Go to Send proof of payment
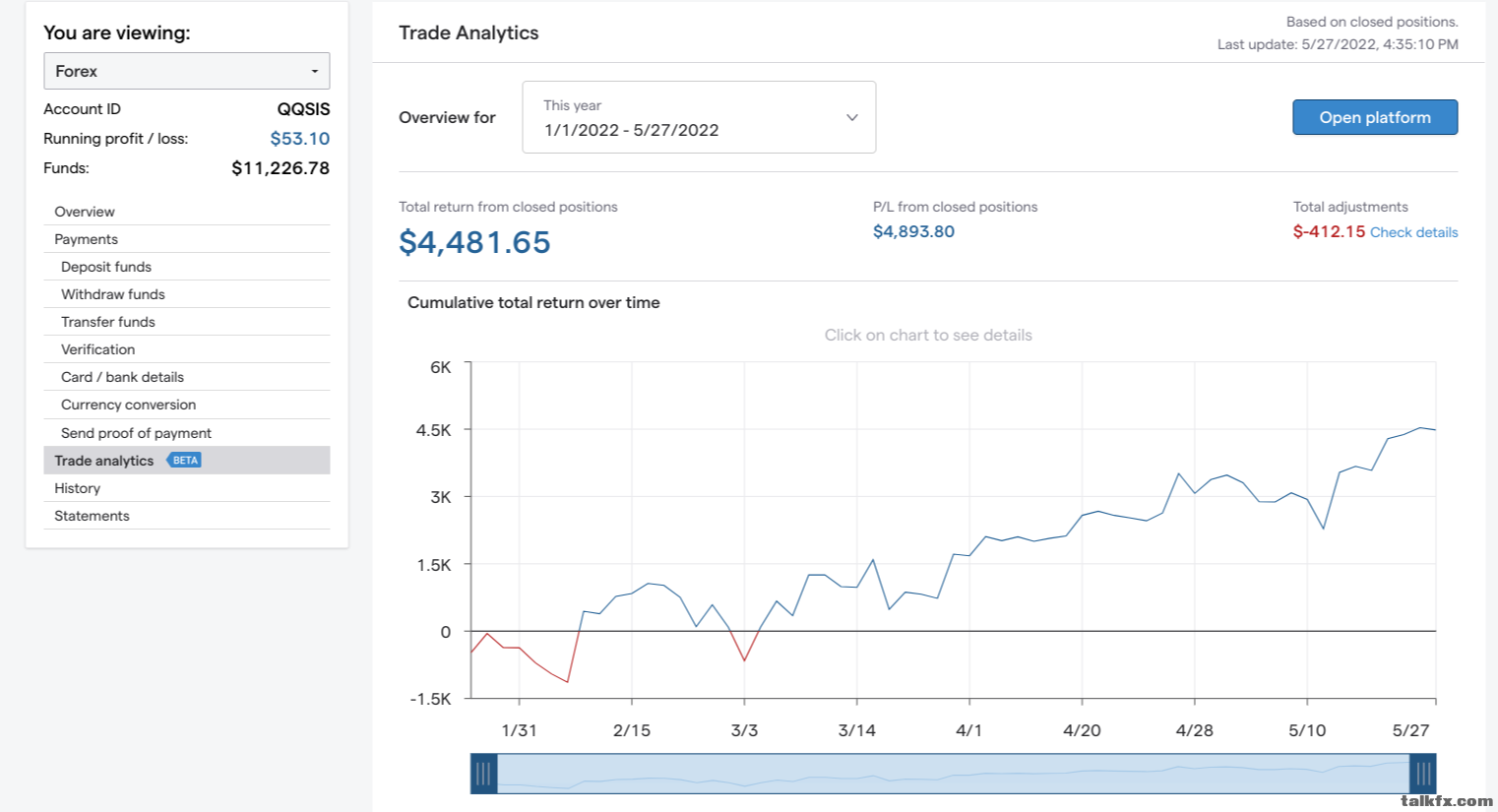The width and height of the screenshot is (1498, 812). (187, 433)
